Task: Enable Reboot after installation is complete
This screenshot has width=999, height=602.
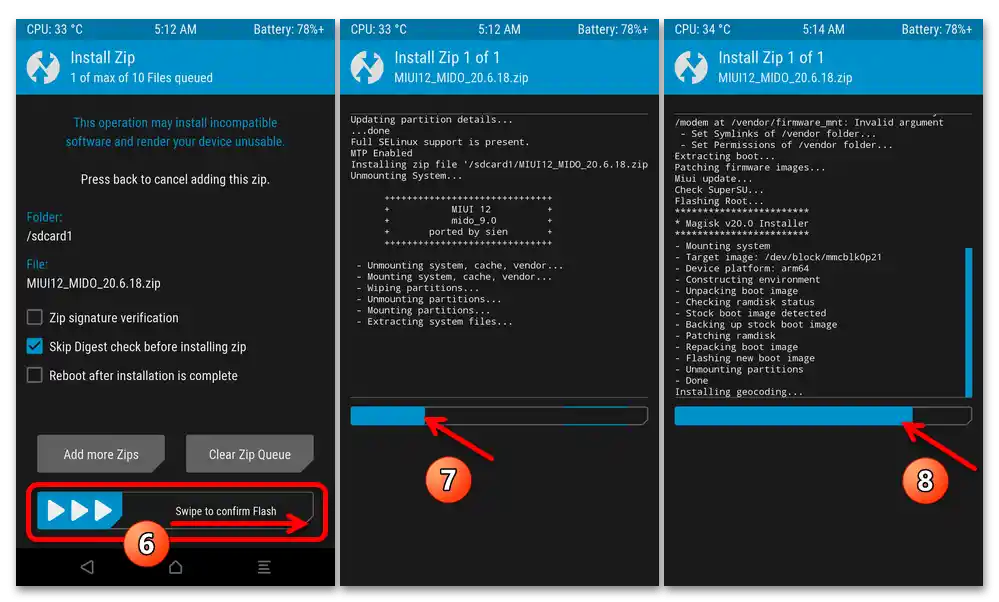Action: tap(34, 375)
